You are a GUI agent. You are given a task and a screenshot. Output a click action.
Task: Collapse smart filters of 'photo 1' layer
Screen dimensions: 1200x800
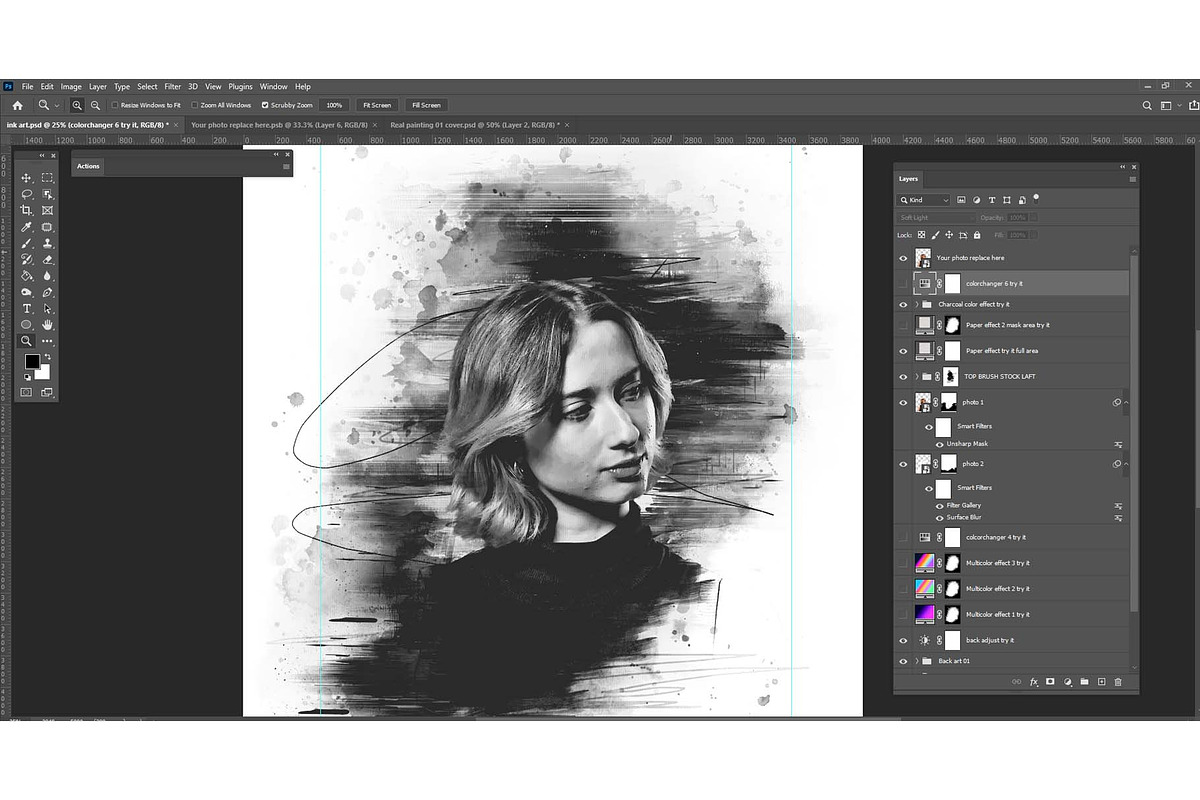[1126, 402]
